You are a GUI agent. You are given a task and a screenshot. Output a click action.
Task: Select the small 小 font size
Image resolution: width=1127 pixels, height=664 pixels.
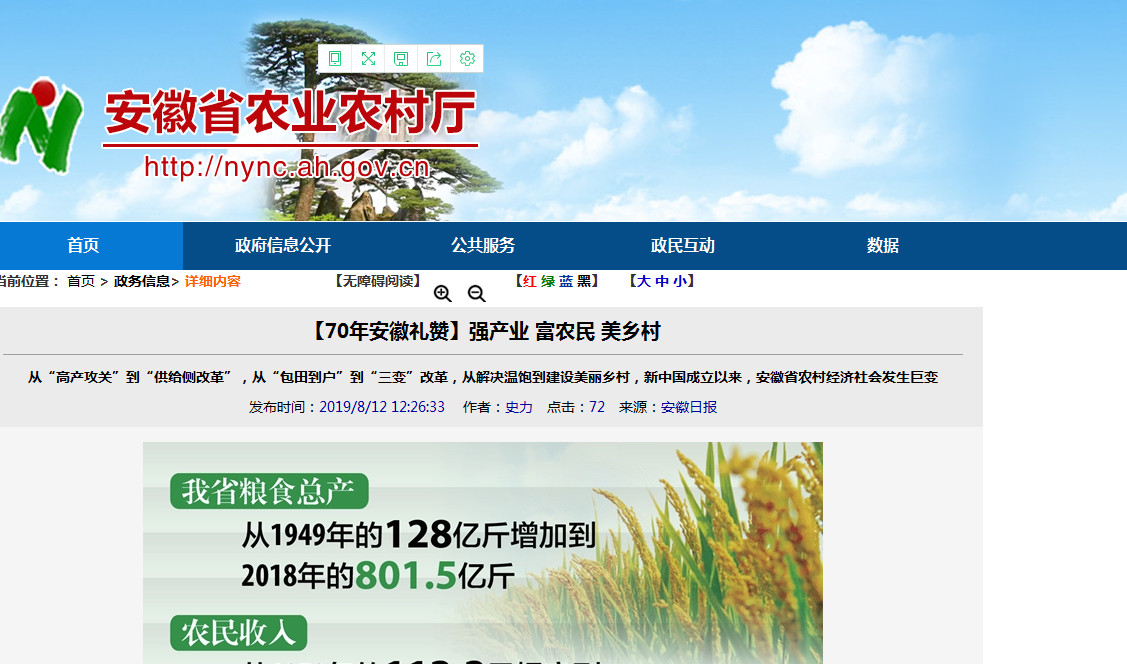(680, 281)
